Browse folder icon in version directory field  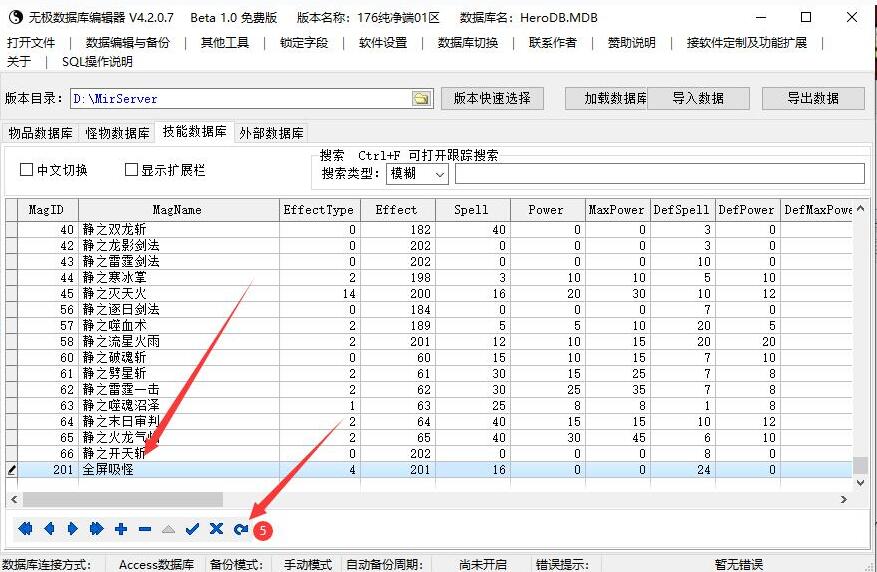(x=421, y=99)
